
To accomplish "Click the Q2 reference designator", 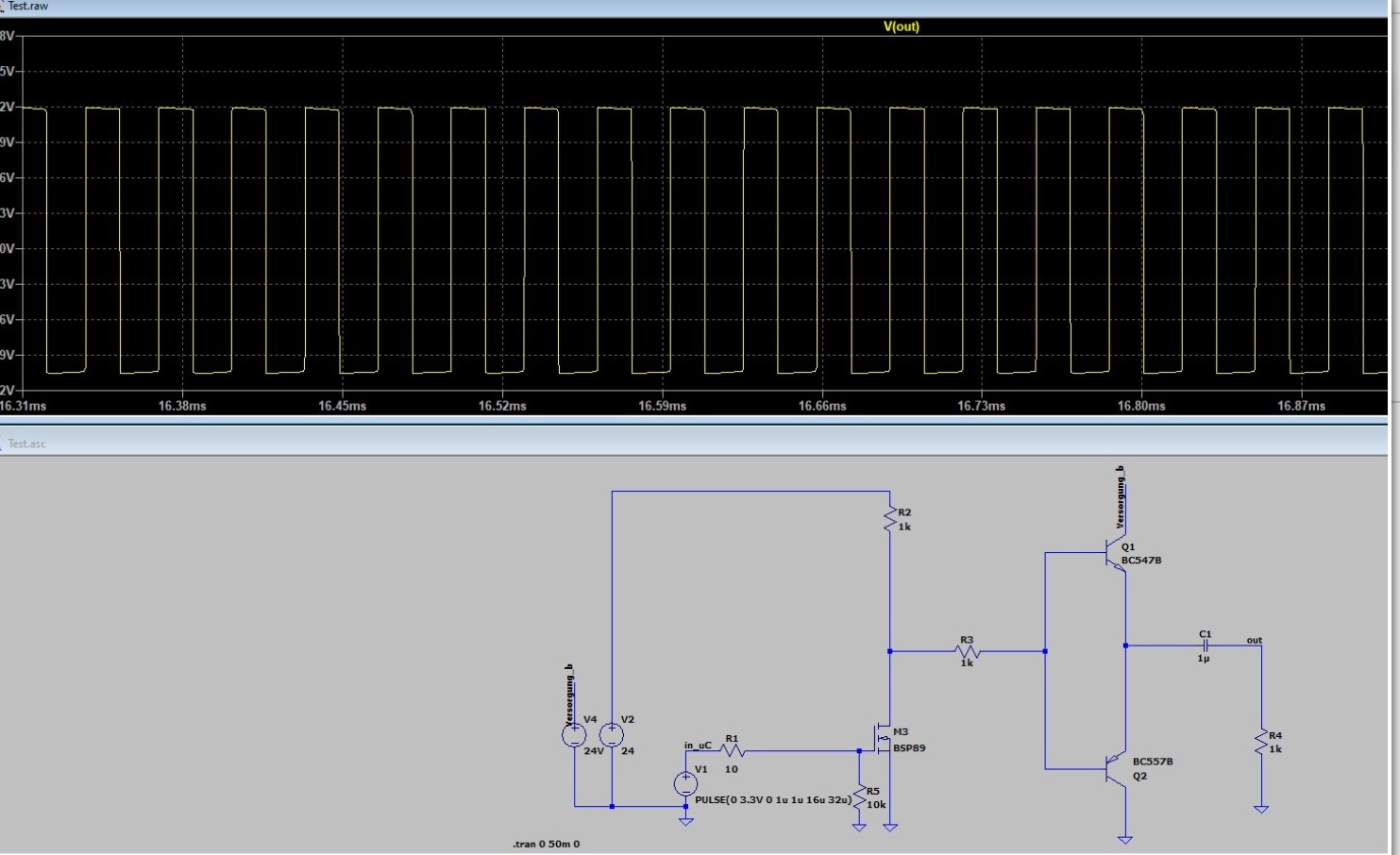I will (x=1139, y=776).
